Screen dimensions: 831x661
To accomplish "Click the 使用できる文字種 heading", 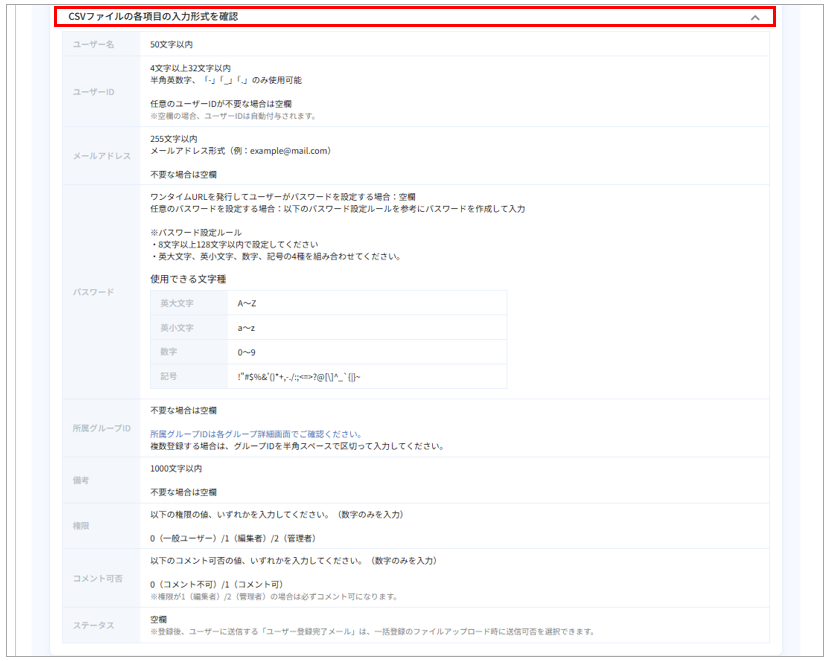I will pyautogui.click(x=188, y=279).
